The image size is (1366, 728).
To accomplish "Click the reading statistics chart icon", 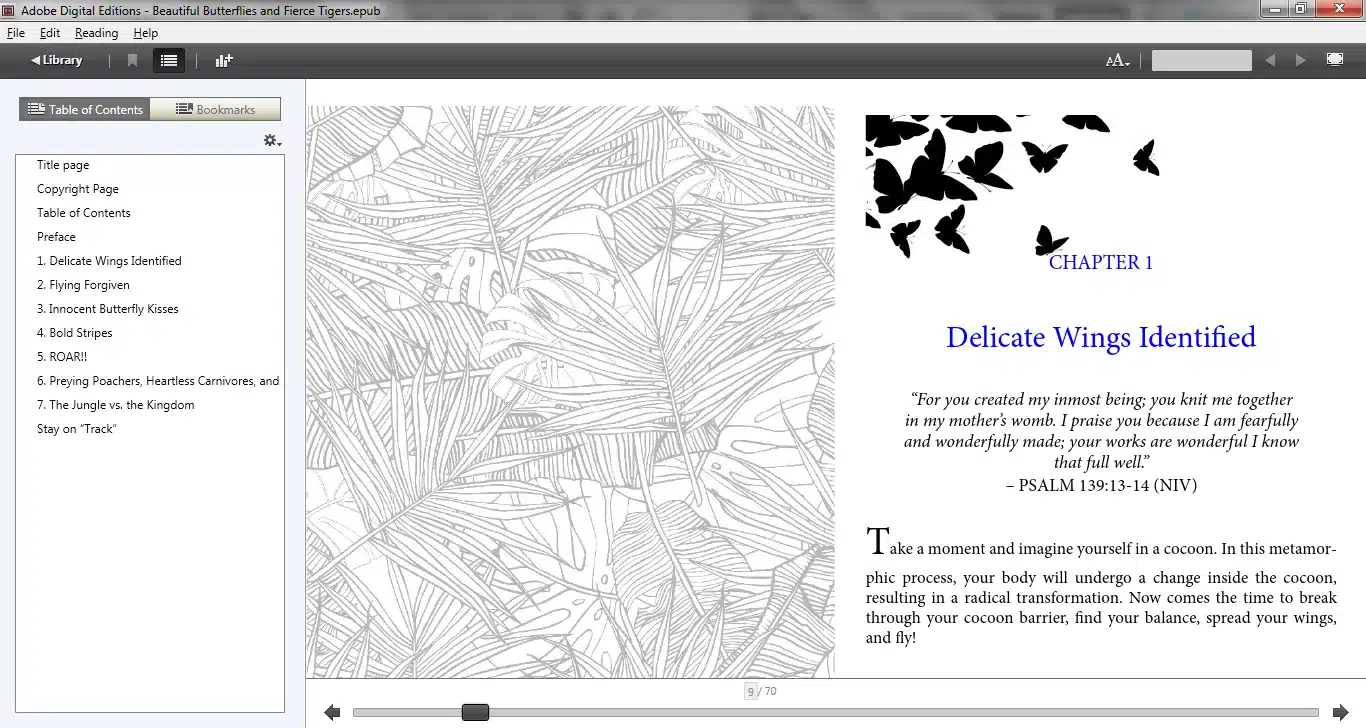I will (x=224, y=61).
